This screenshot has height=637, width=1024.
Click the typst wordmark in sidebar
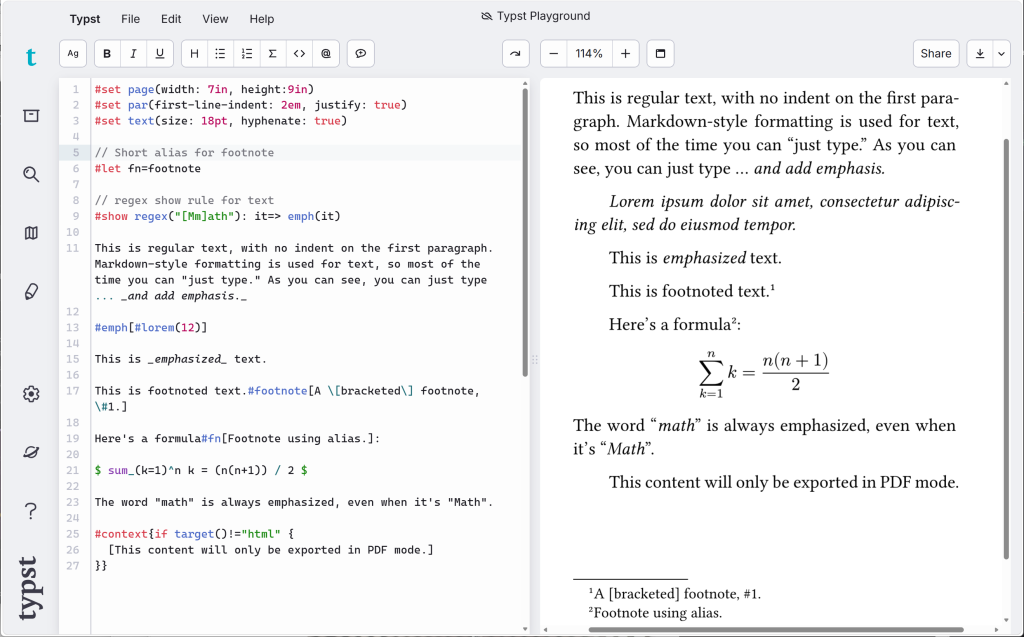29,587
